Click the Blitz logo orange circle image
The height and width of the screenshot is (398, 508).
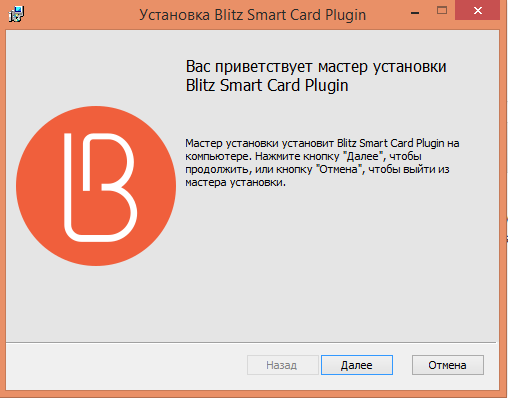96,186
